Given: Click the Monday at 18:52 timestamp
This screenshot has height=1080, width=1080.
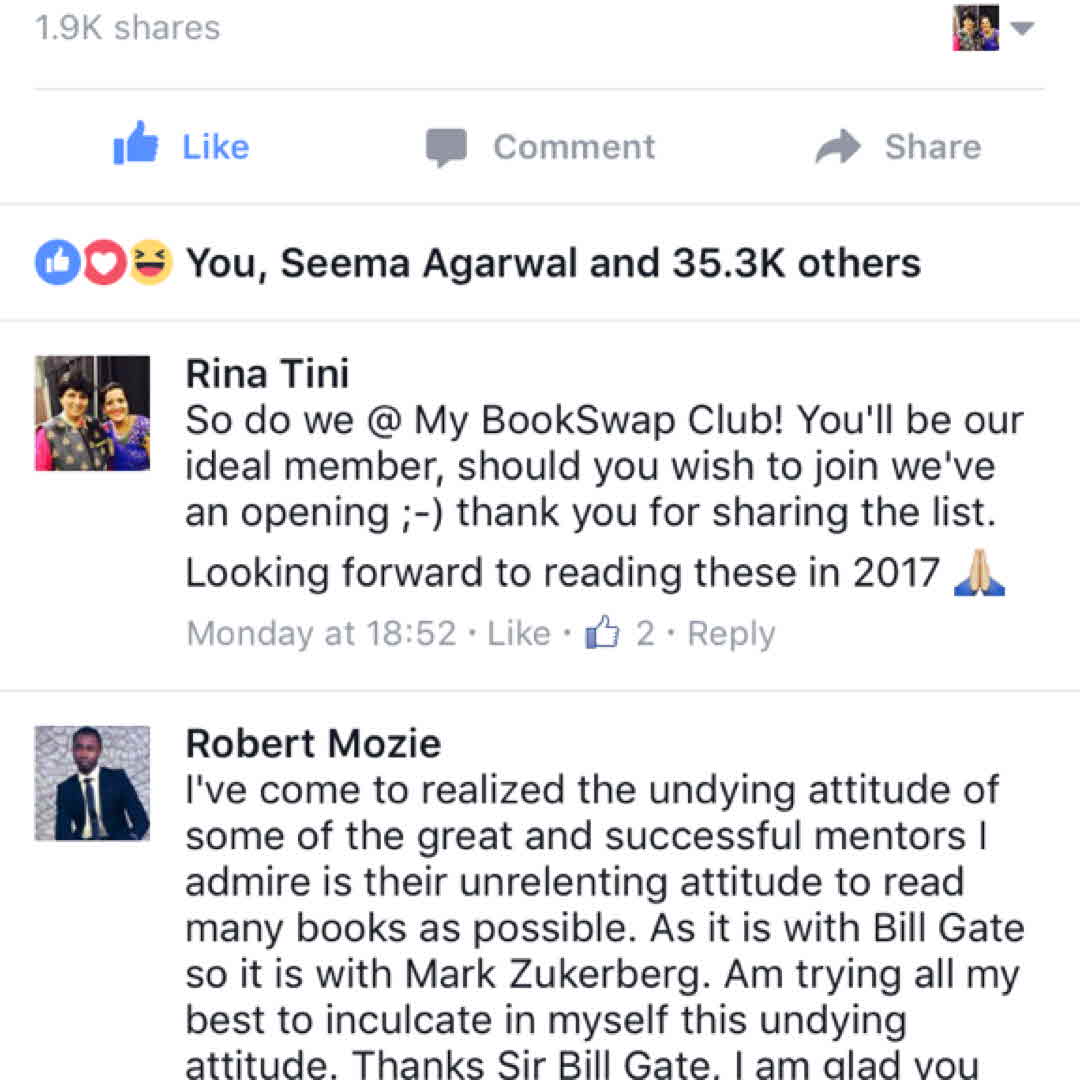Looking at the screenshot, I should click(x=321, y=634).
